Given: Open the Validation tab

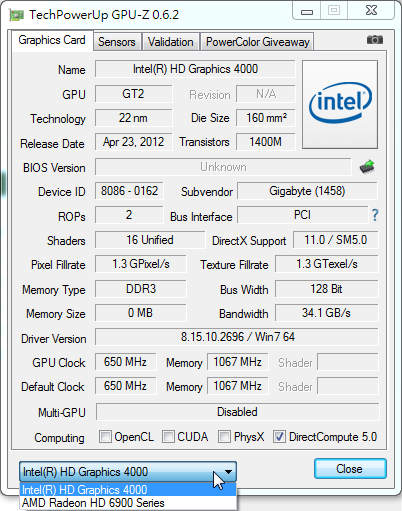Looking at the screenshot, I should [171, 42].
